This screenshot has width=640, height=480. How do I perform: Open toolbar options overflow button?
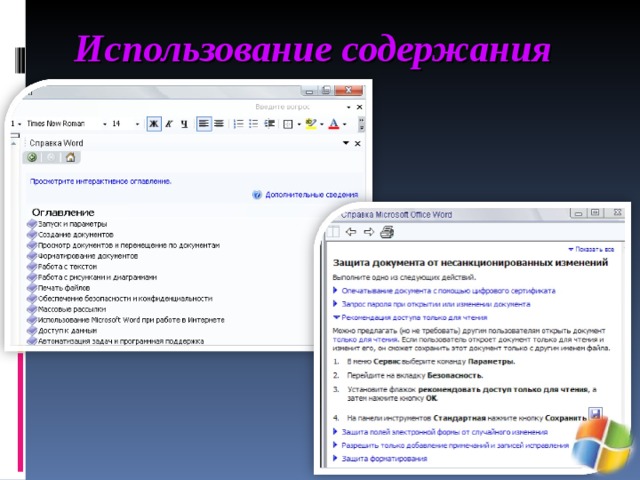point(361,124)
